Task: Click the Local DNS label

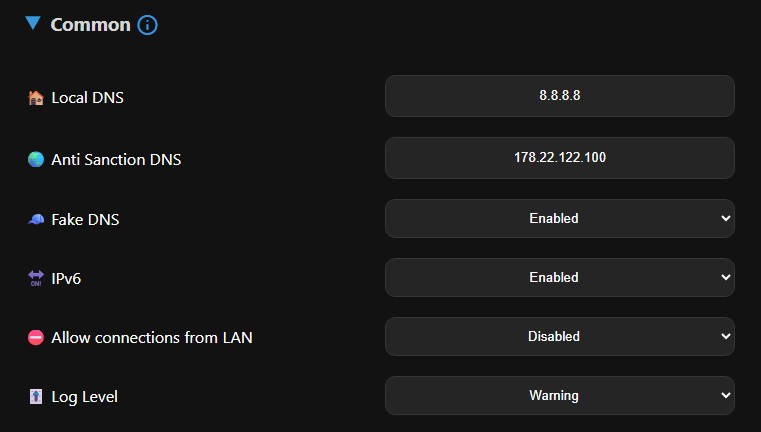Action: click(x=87, y=98)
